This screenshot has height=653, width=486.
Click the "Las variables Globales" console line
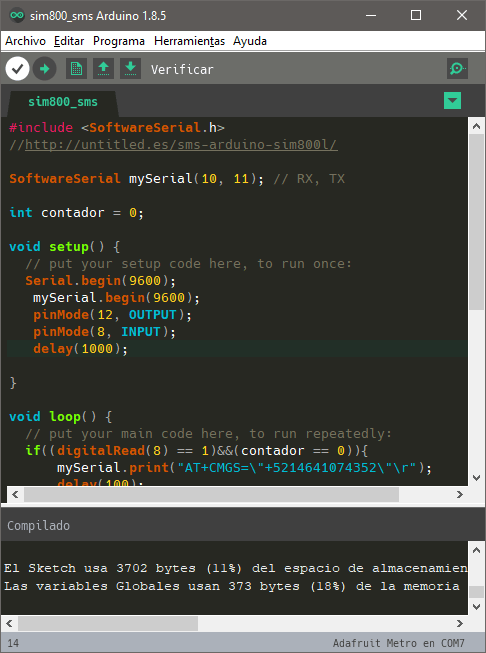(x=232, y=586)
